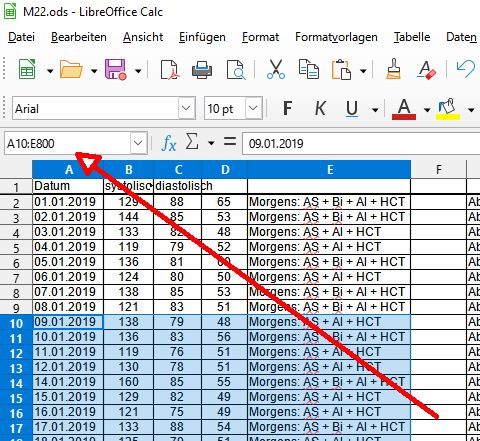Open the Ansicht menu

tap(143, 37)
